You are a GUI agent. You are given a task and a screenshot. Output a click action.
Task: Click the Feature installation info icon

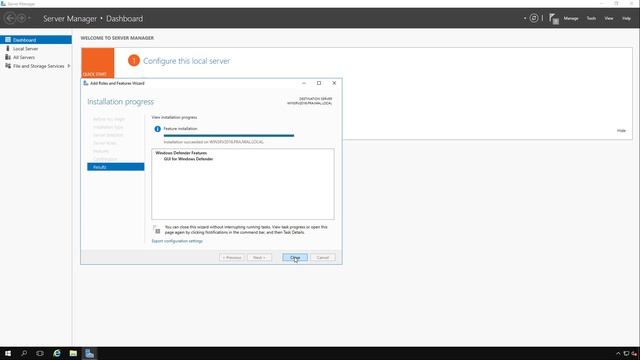(157, 129)
